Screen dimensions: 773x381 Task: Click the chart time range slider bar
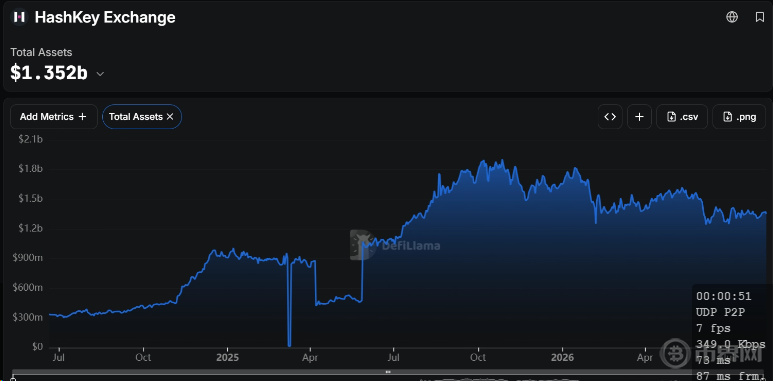[x=388, y=372]
